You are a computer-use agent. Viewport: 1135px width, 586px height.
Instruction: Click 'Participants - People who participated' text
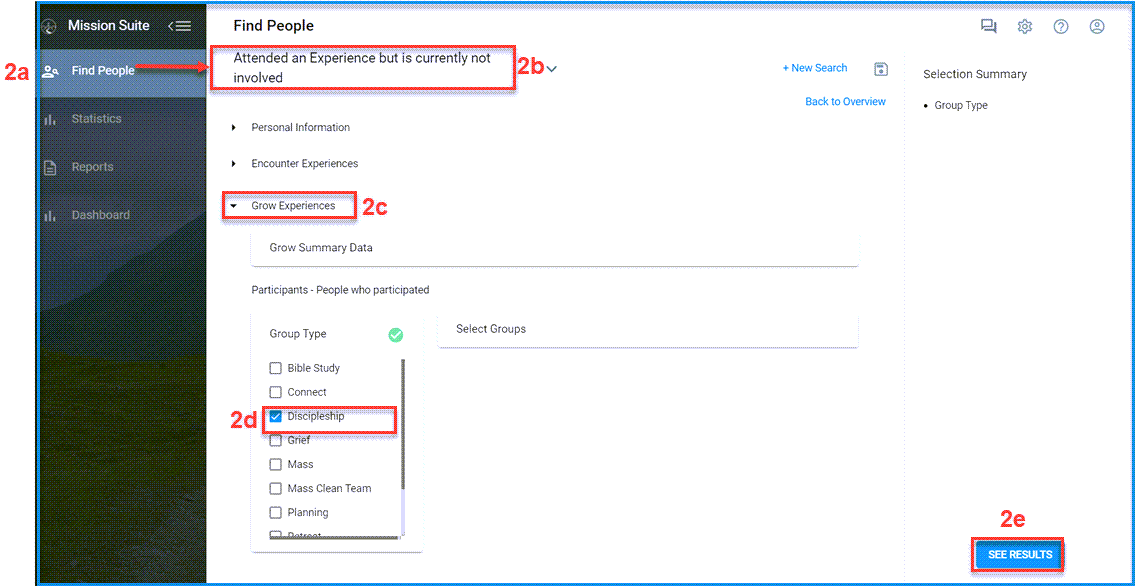point(340,290)
